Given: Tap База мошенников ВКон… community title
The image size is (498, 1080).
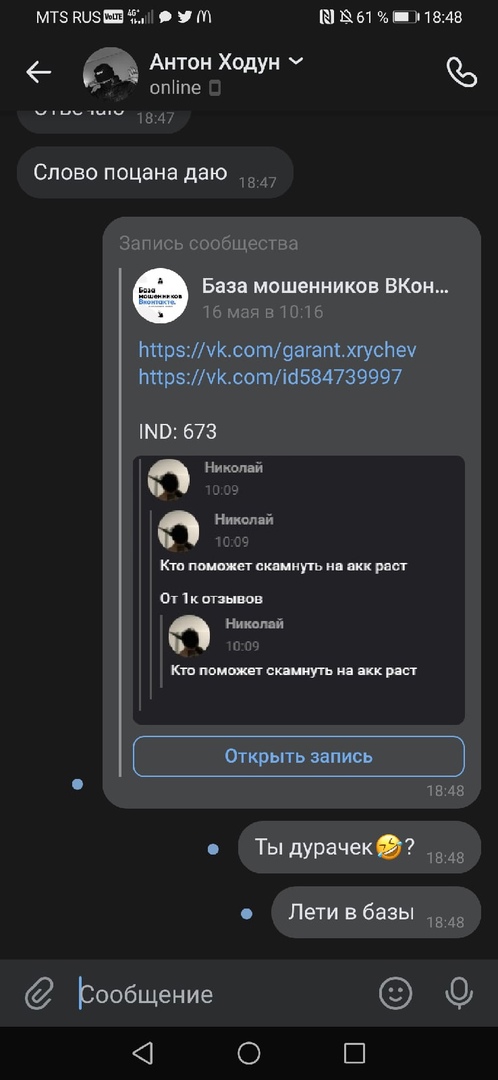Looking at the screenshot, I should click(325, 286).
